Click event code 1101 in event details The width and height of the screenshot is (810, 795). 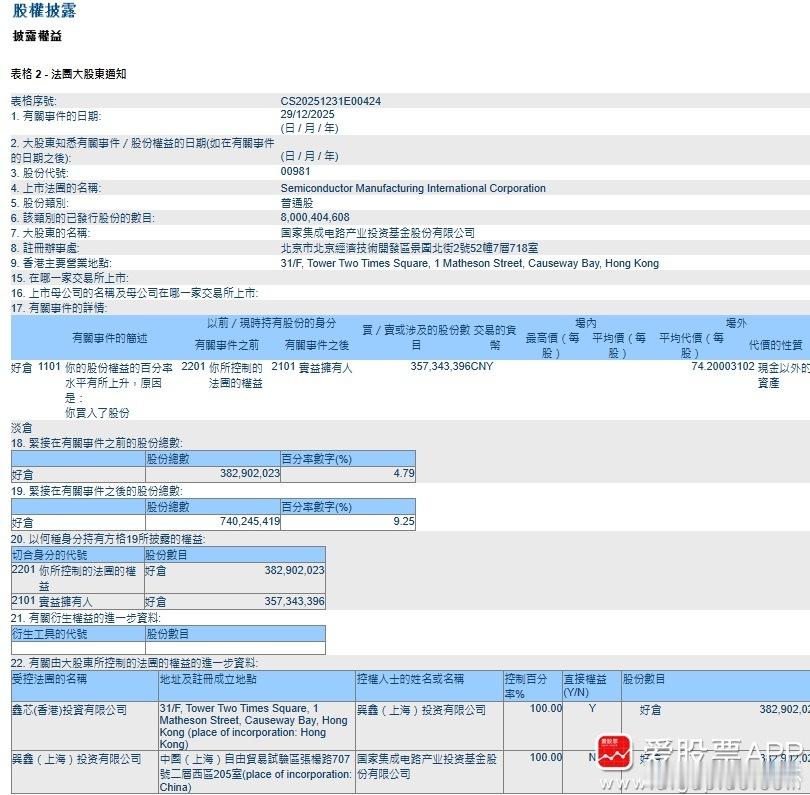tap(50, 366)
